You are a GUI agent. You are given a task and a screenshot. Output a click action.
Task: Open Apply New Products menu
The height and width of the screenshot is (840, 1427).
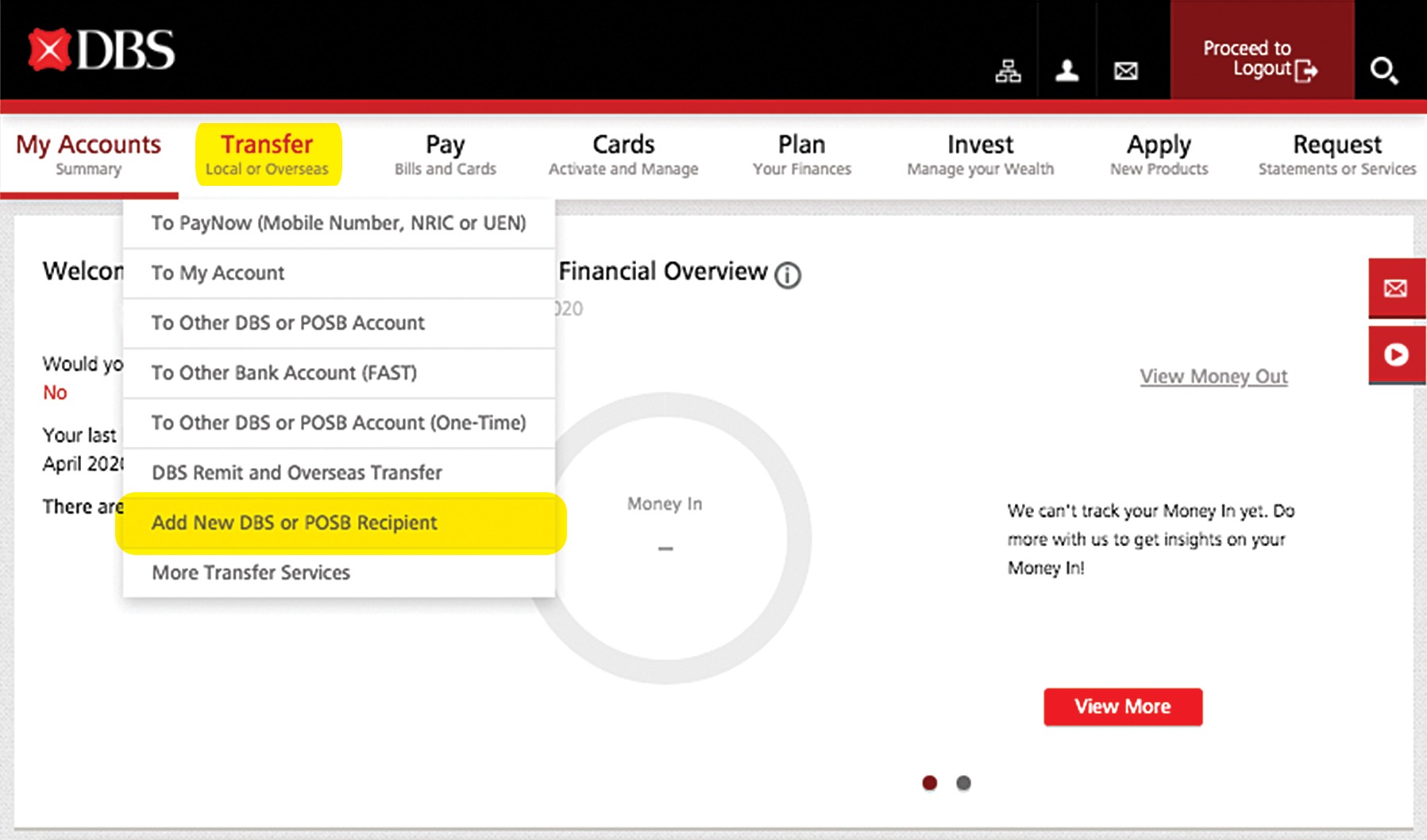pyautogui.click(x=1159, y=155)
